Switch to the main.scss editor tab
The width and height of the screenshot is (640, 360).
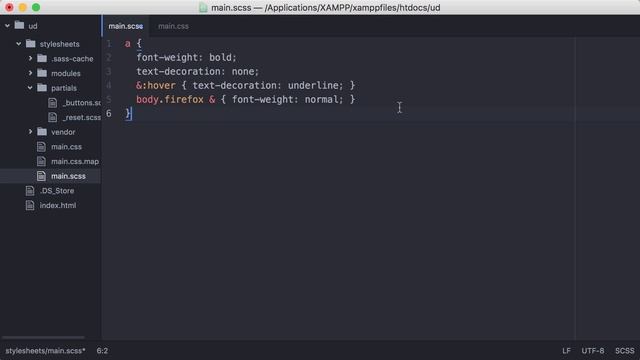(126, 26)
